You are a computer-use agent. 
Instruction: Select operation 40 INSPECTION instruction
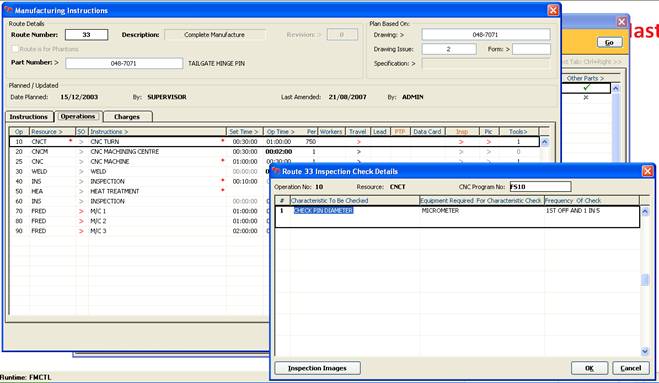(x=107, y=182)
